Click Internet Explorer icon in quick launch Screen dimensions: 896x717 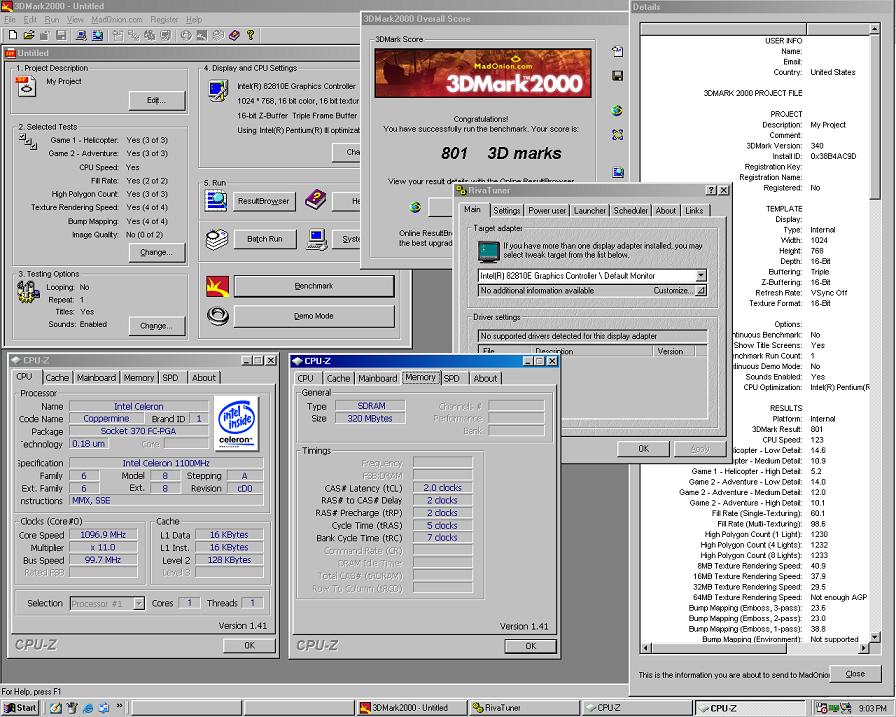[x=87, y=708]
